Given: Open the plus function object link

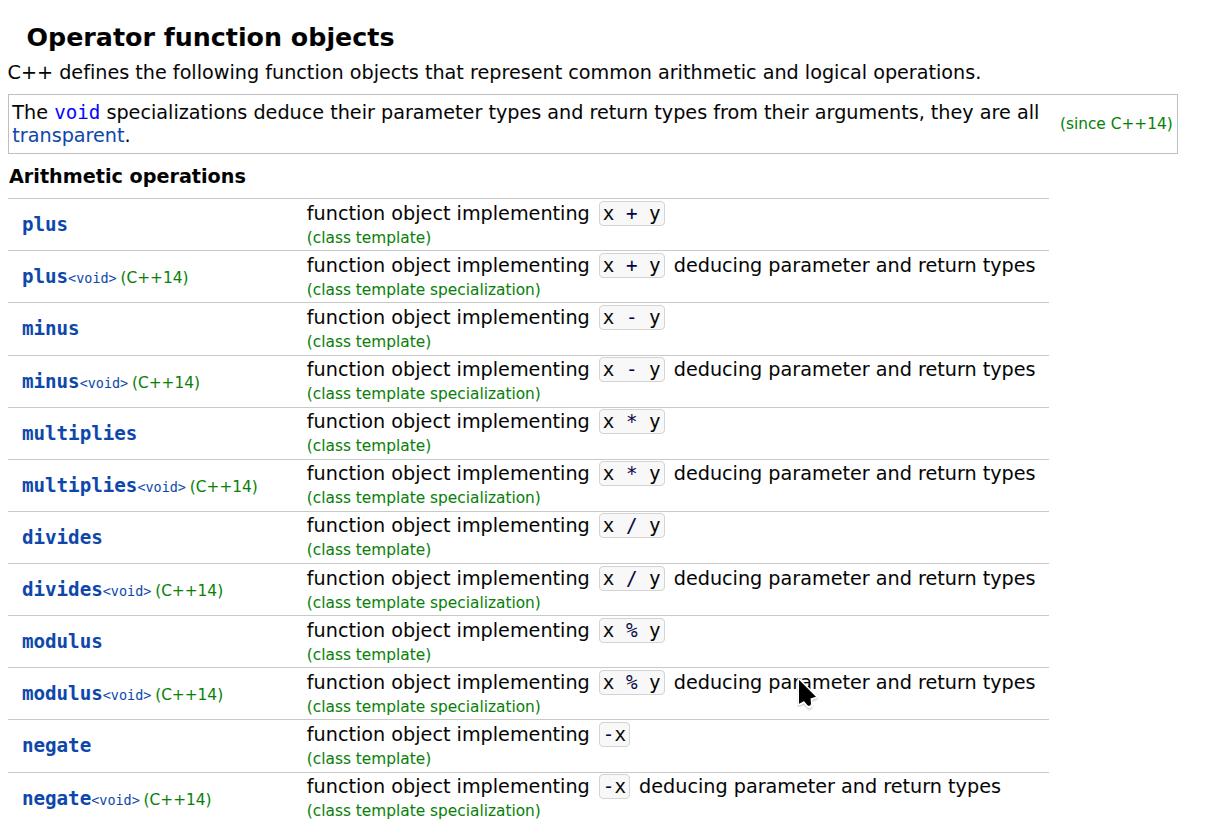Looking at the screenshot, I should coord(45,225).
